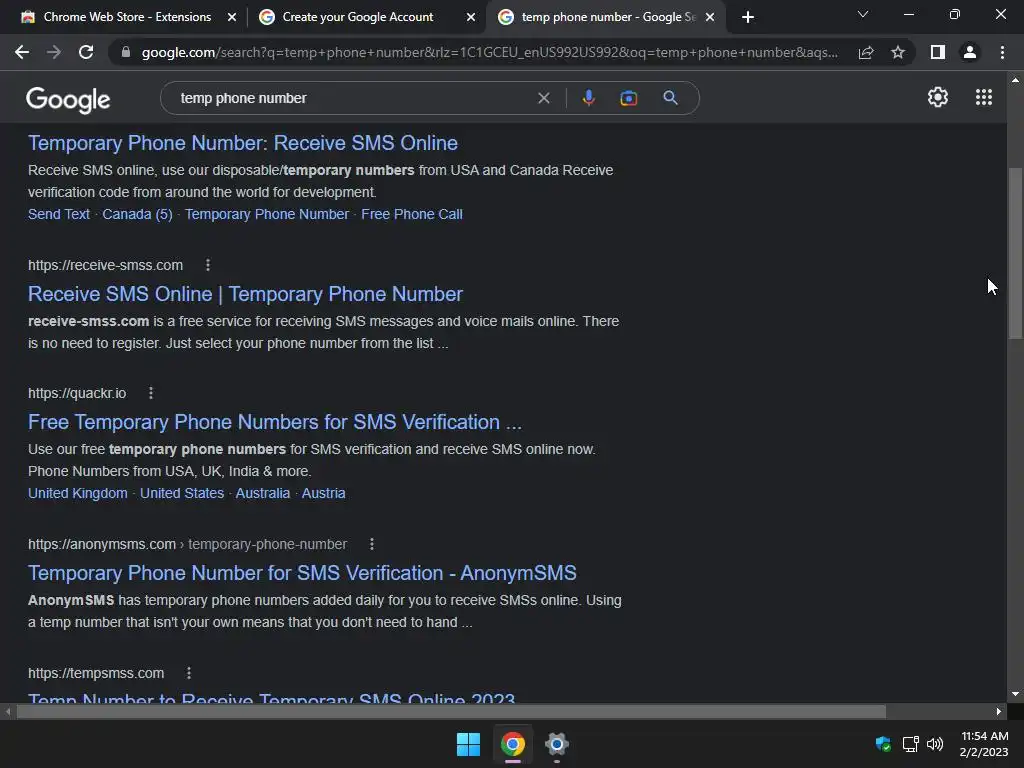Open Google apps grid
Viewport: 1024px width, 768px height.
tap(984, 97)
